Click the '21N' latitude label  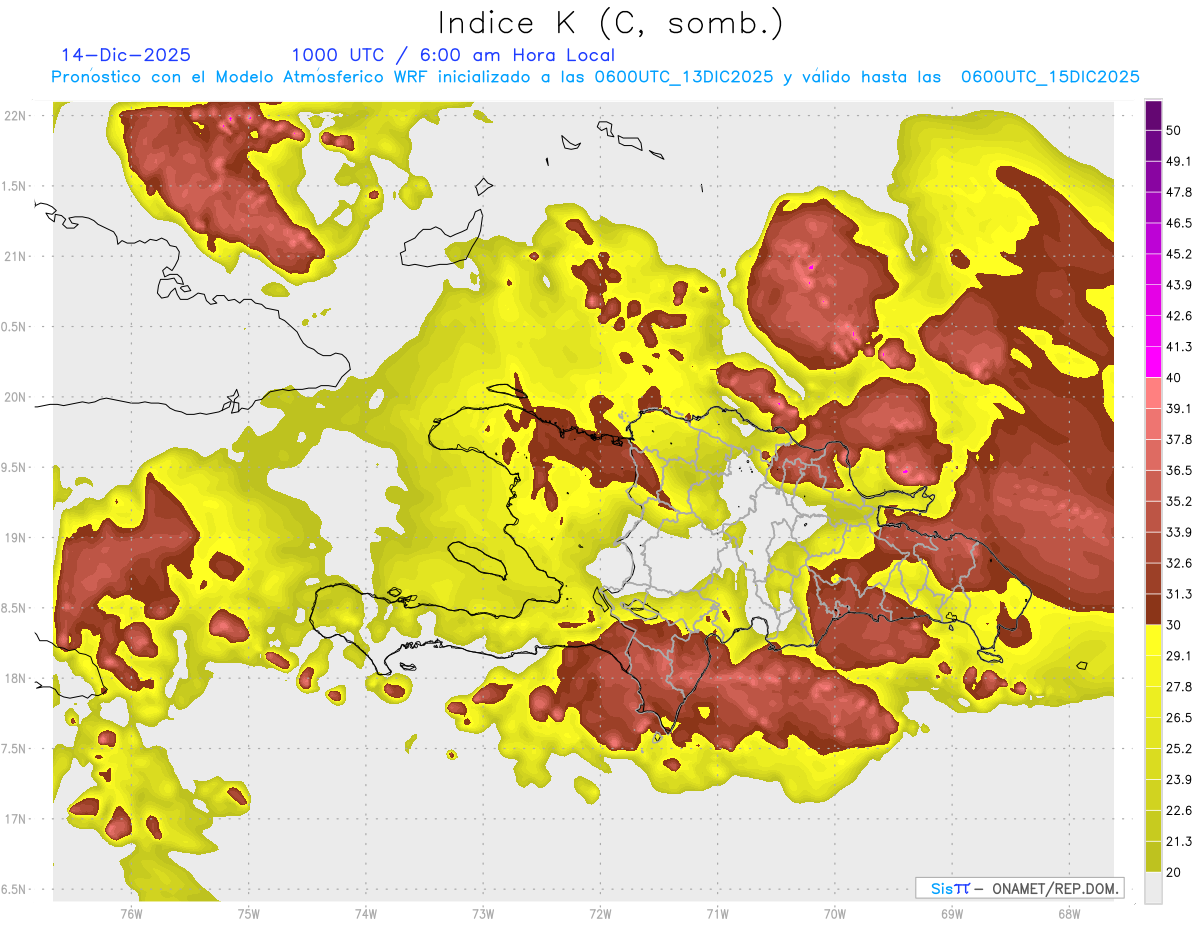click(16, 256)
